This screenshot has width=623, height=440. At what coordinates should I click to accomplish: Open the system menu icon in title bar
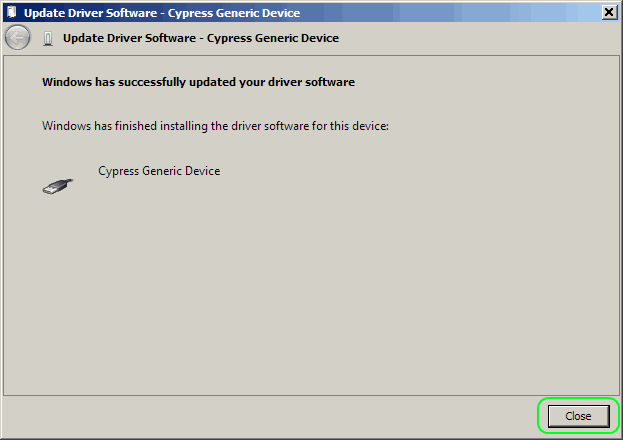click(x=11, y=13)
